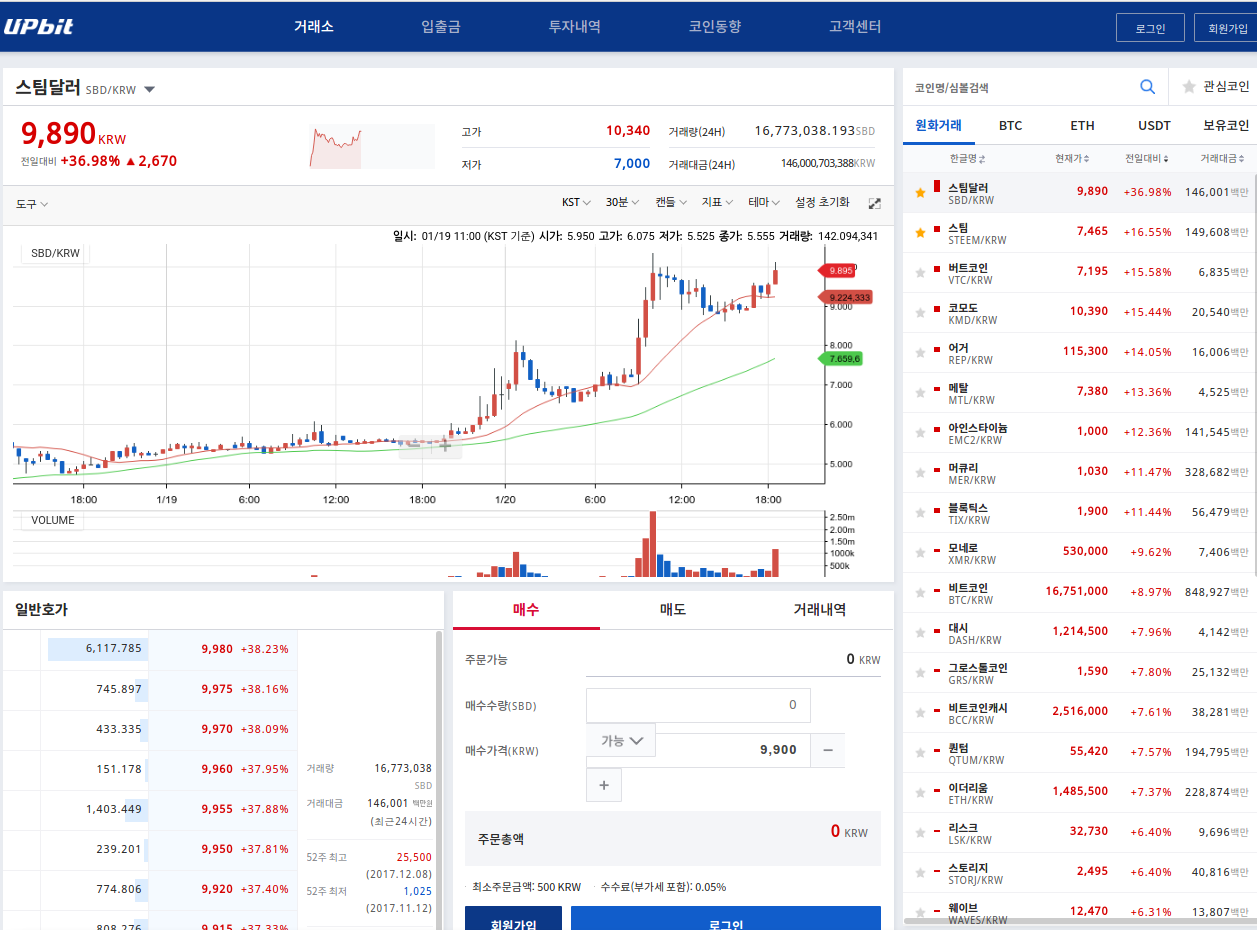Add 스토리지 STORJ to favorites
The height and width of the screenshot is (930, 1257).
[920, 873]
